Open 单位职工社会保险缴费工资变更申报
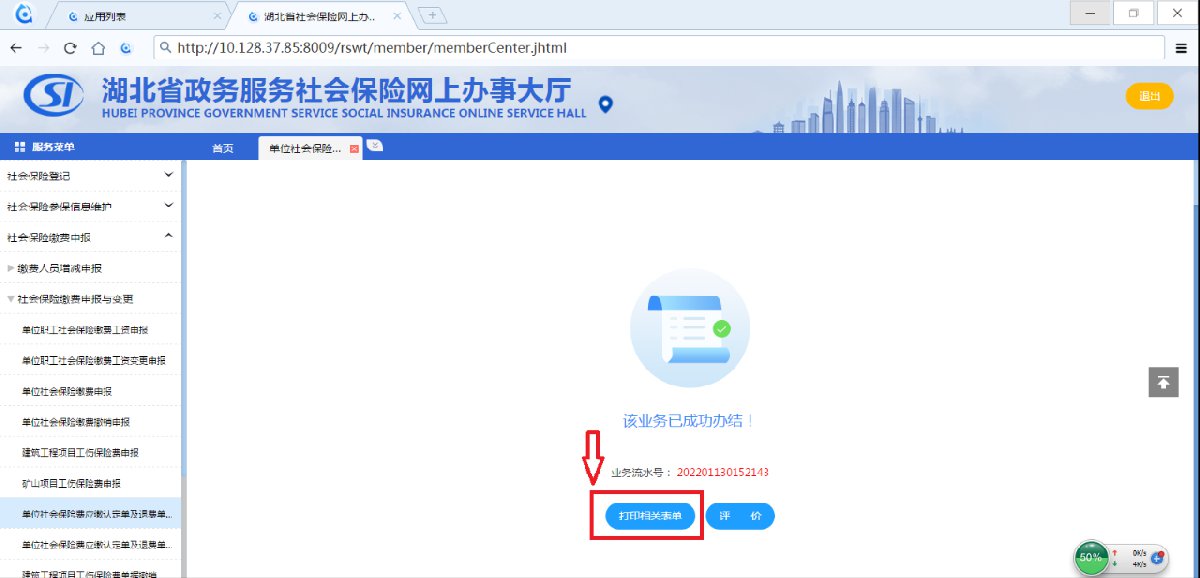The width and height of the screenshot is (1200, 578). [93, 360]
